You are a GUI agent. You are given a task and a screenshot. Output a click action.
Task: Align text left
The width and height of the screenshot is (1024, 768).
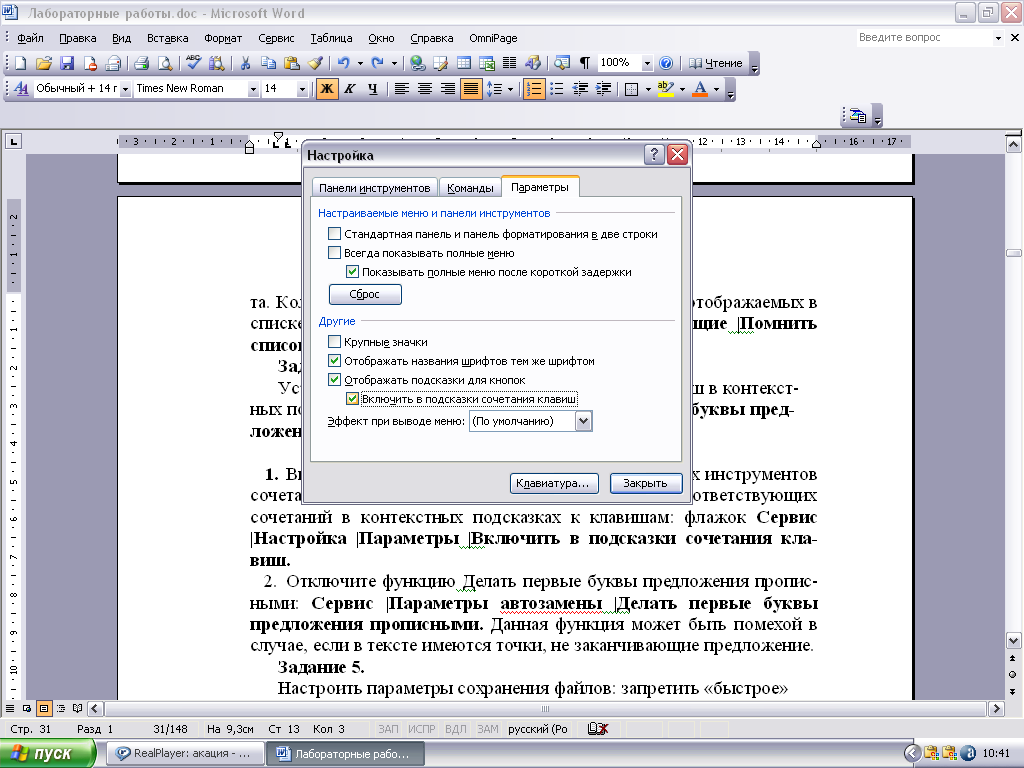tap(402, 89)
